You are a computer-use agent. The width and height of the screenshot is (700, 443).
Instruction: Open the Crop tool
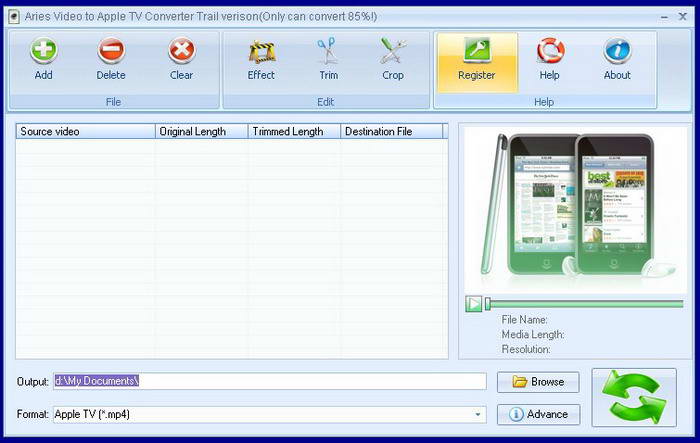[x=393, y=60]
